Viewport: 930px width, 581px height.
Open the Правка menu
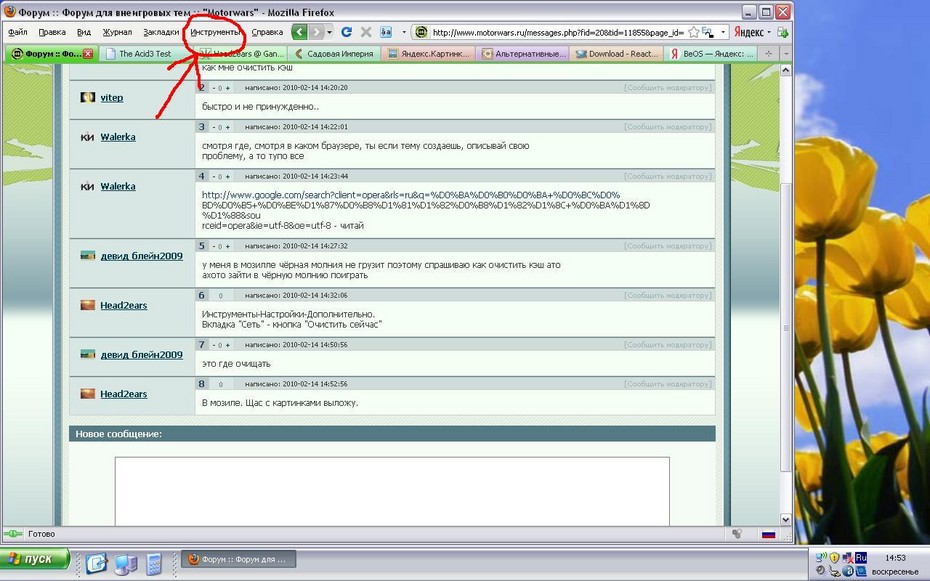coord(52,32)
